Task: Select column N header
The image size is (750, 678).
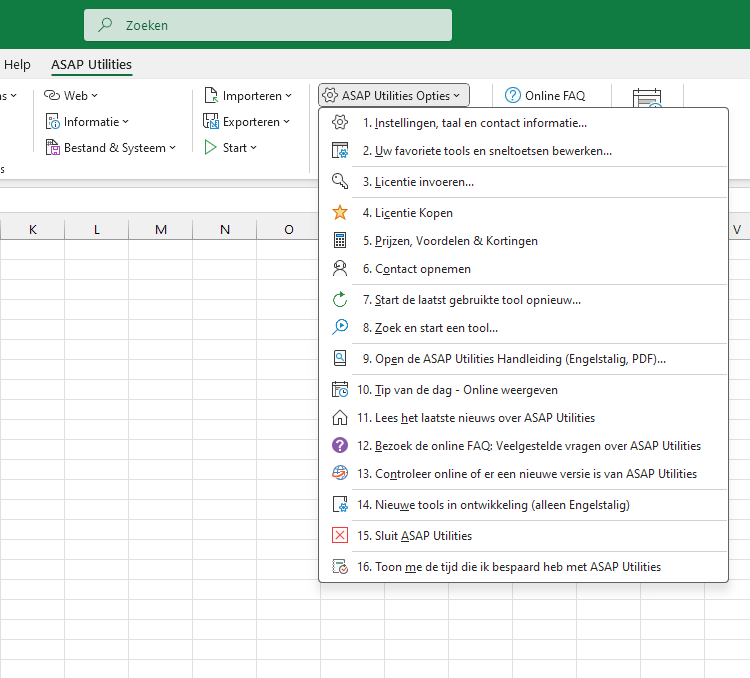Action: [x=225, y=230]
